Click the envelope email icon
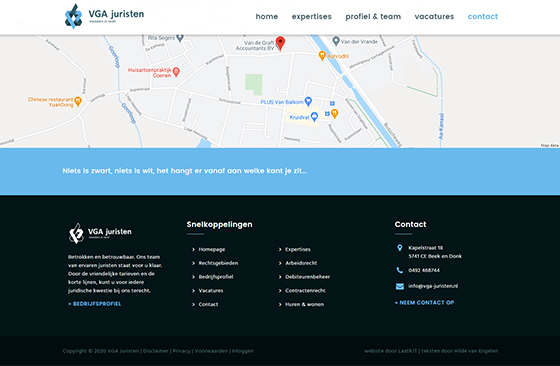 coord(400,286)
